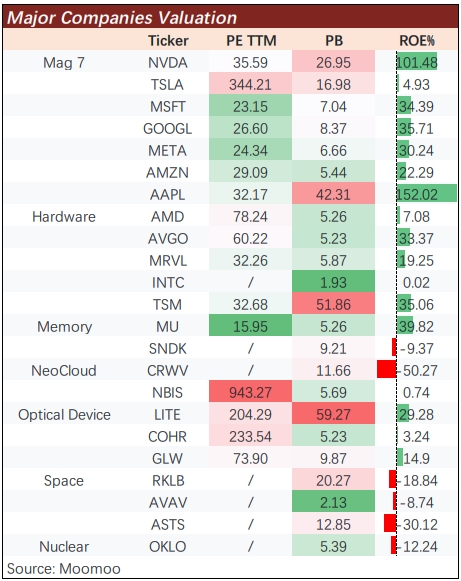The image size is (461, 581).
Task: Select the Optical Device category label
Action: pyautogui.click(x=64, y=414)
